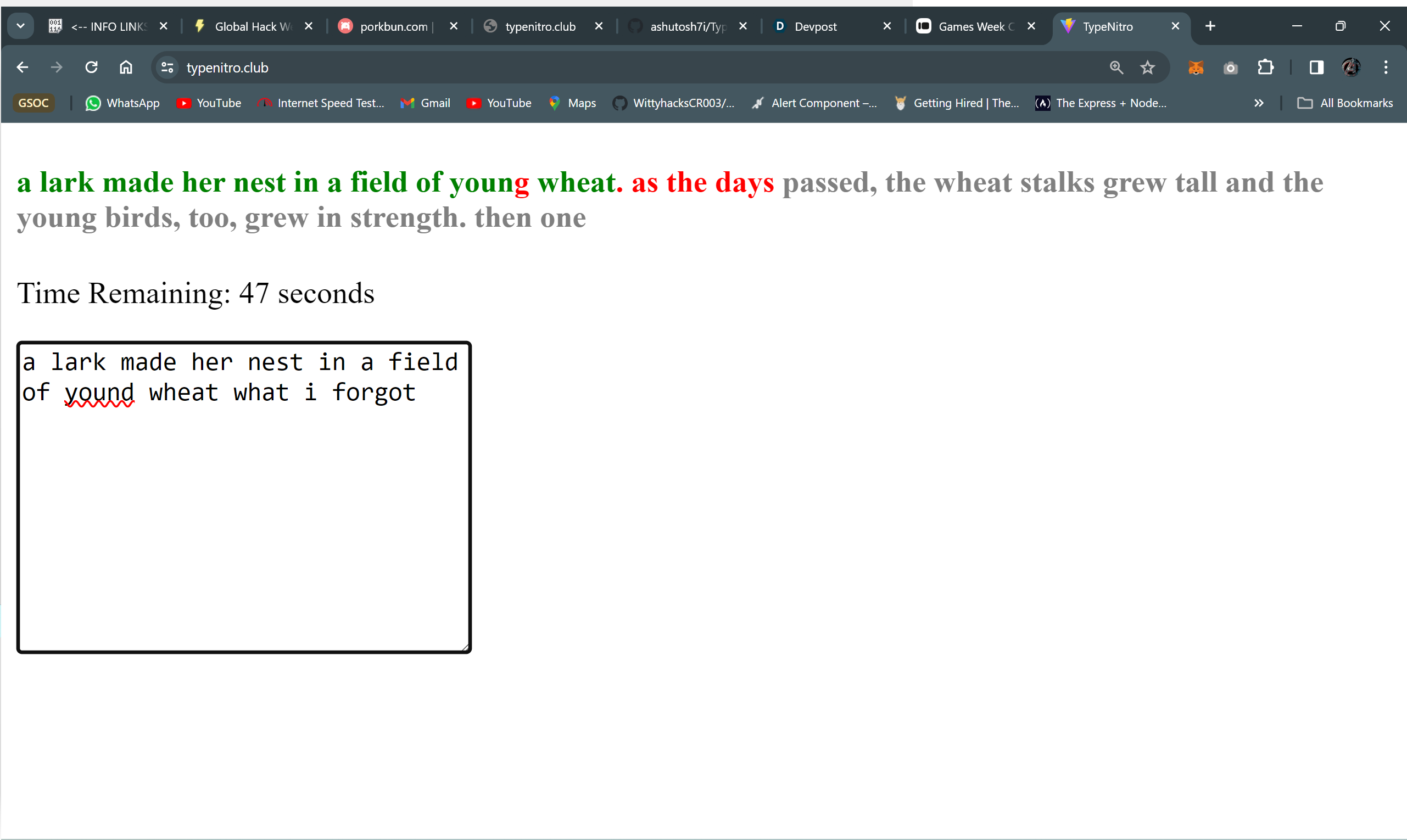
Task: Open the WhatsApp bookmark
Action: (x=123, y=103)
